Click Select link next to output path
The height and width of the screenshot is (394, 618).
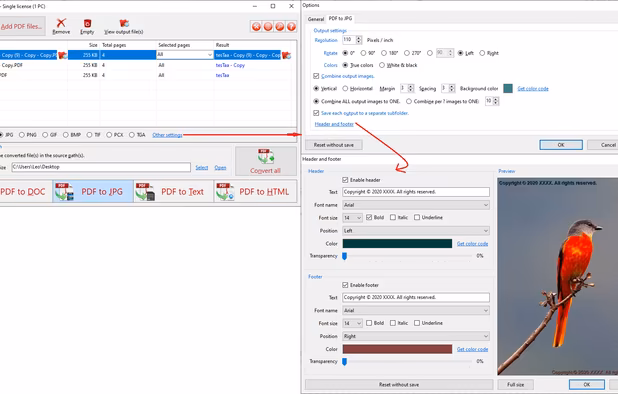tap(202, 167)
